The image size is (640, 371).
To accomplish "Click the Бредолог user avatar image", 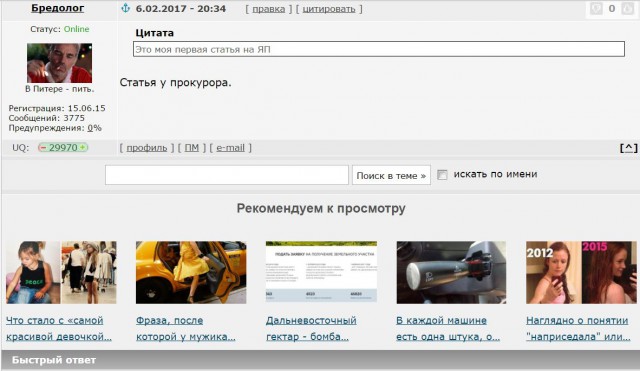I will coord(60,63).
